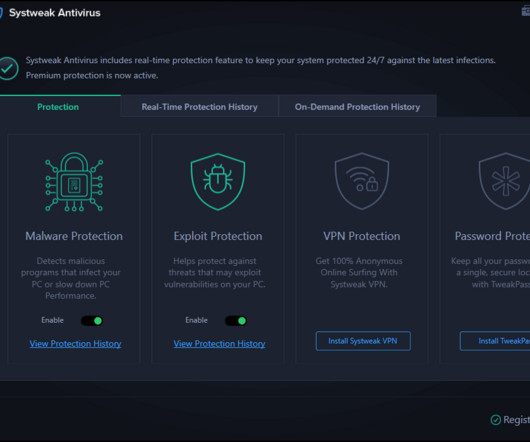Click the Password Protection asterisk shield icon
The height and width of the screenshot is (442, 530).
tap(504, 181)
